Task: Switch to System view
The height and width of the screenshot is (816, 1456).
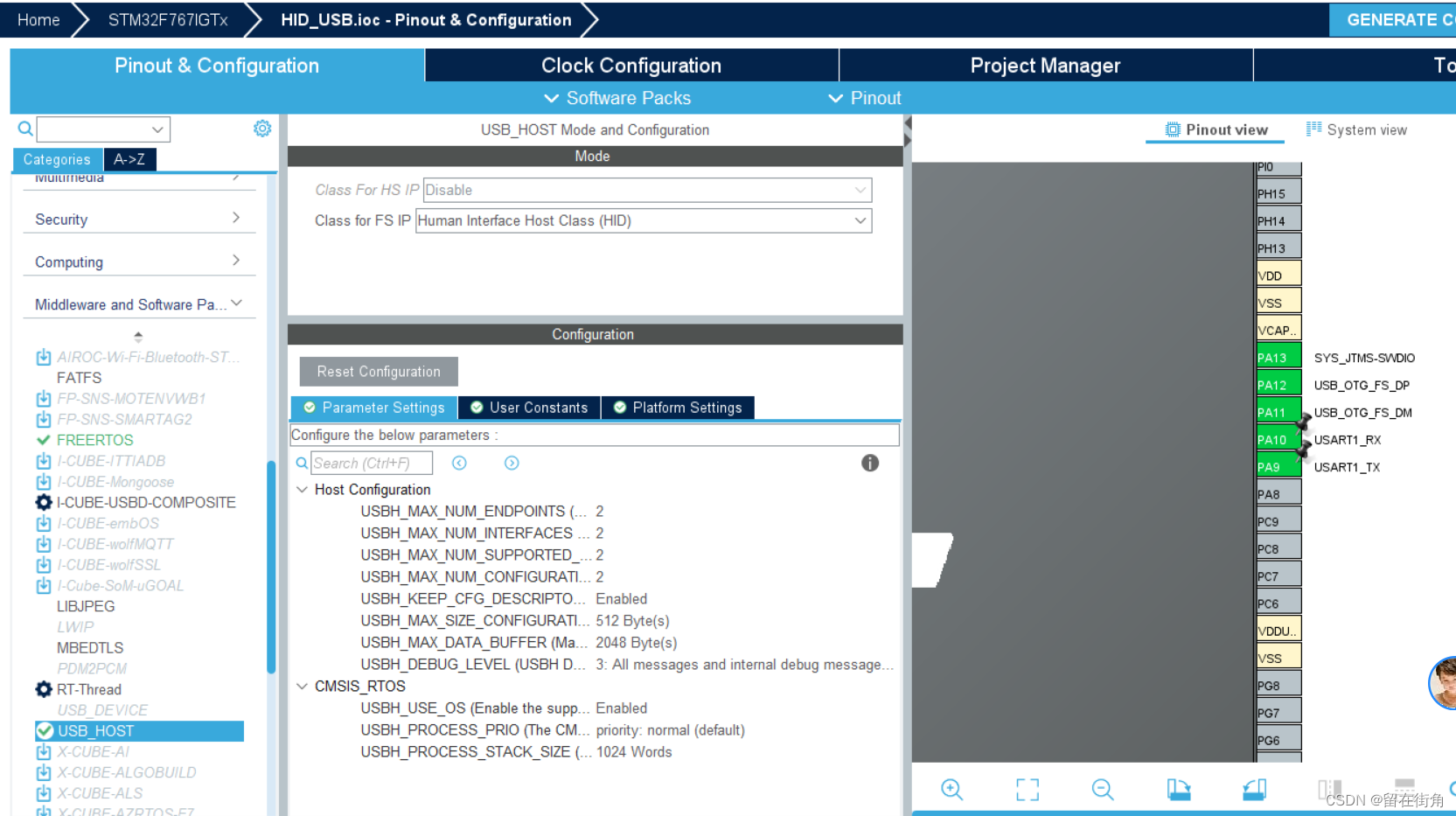Action: click(1356, 129)
